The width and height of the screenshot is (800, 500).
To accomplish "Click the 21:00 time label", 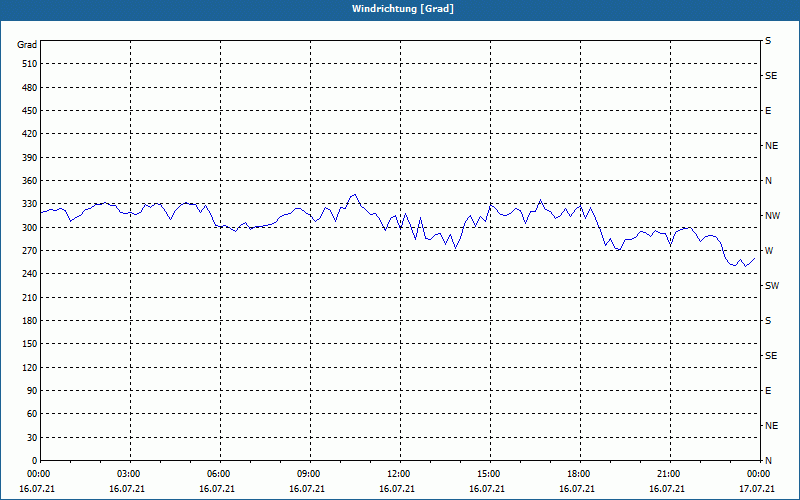I will pyautogui.click(x=667, y=474).
